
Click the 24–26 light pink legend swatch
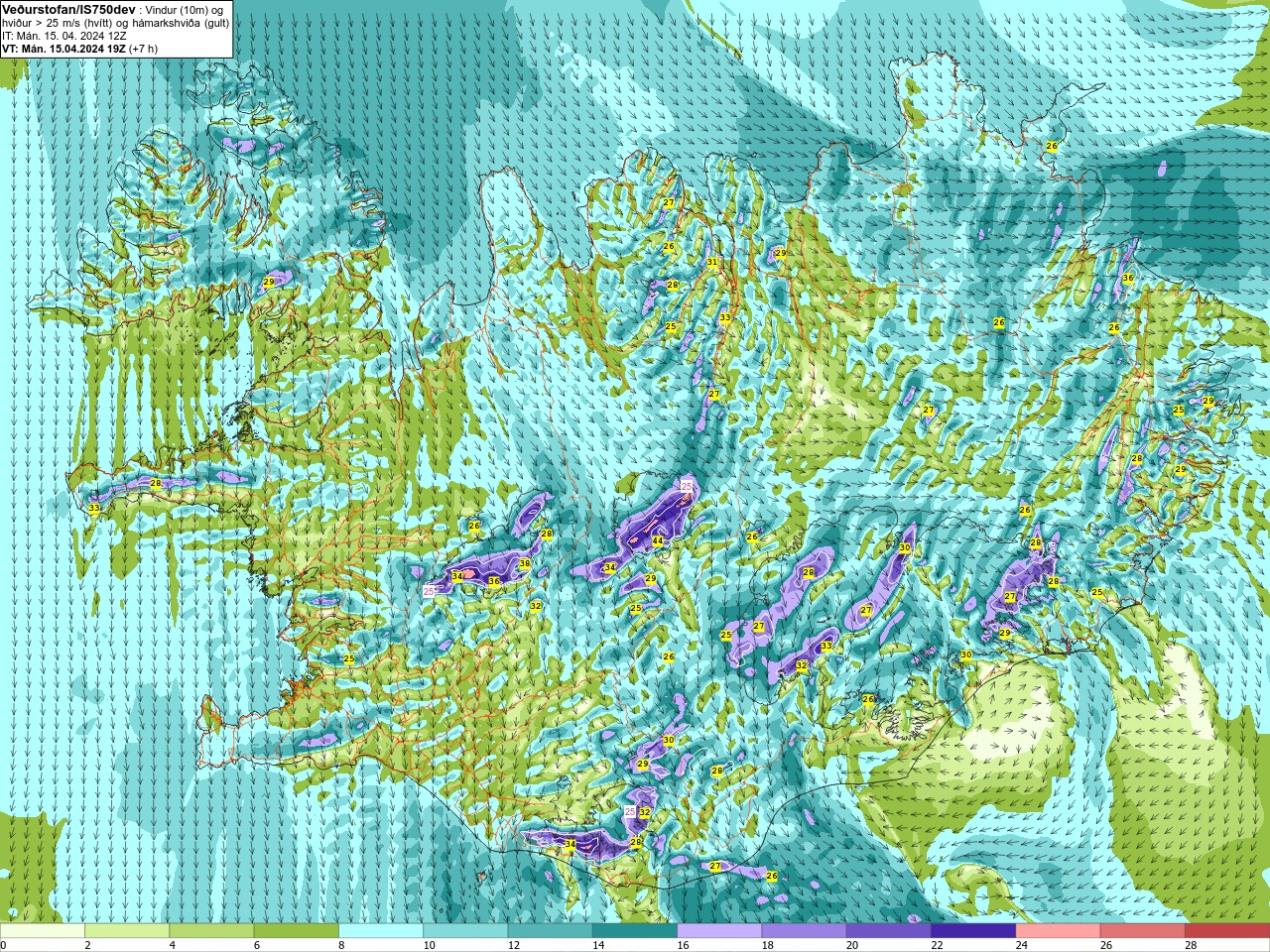pyautogui.click(x=1058, y=931)
